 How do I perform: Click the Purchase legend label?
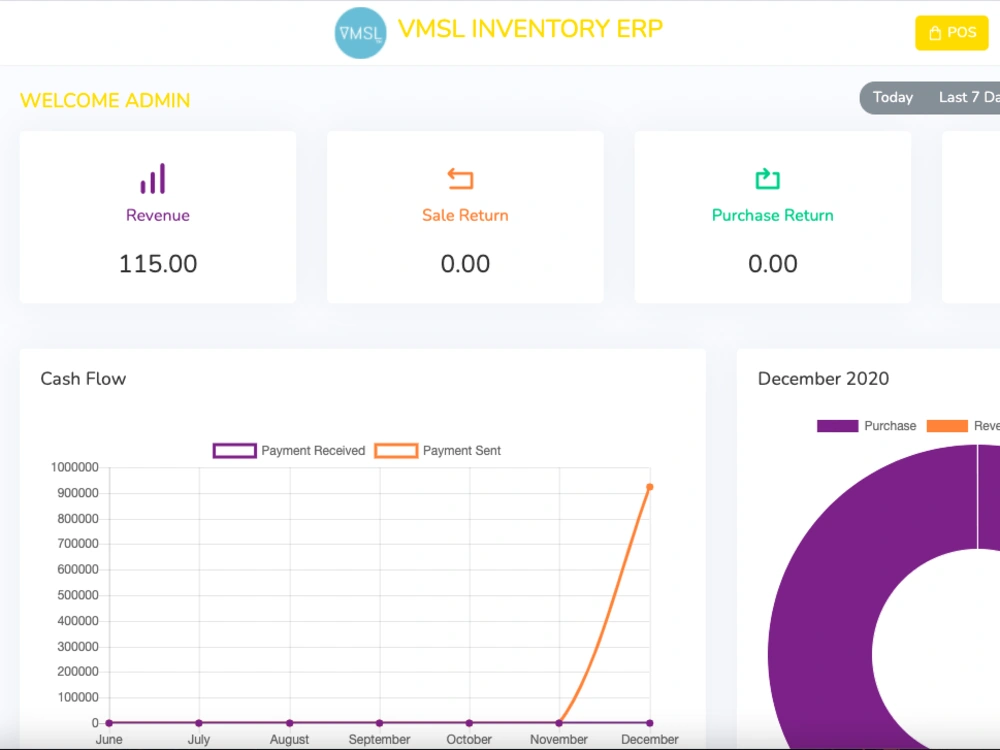890,426
